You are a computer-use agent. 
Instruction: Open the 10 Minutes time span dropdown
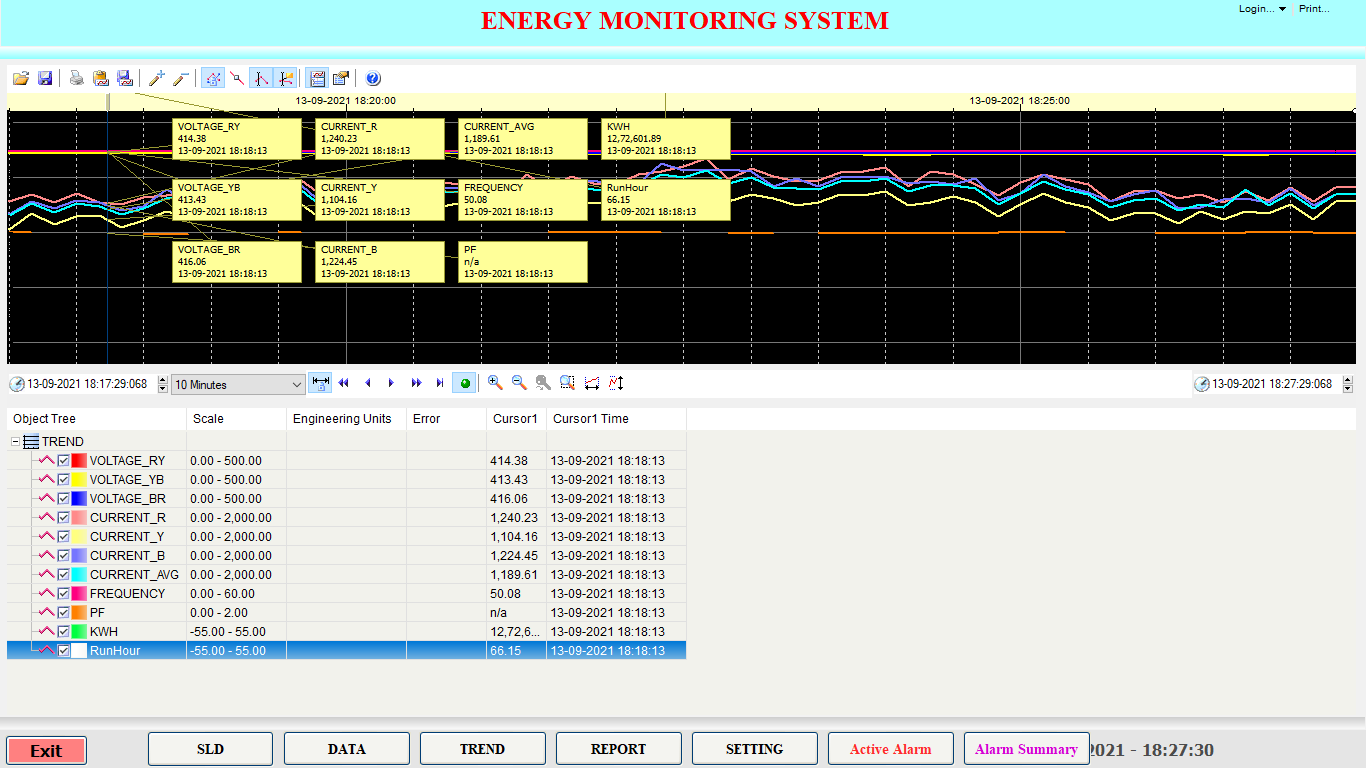[x=238, y=385]
